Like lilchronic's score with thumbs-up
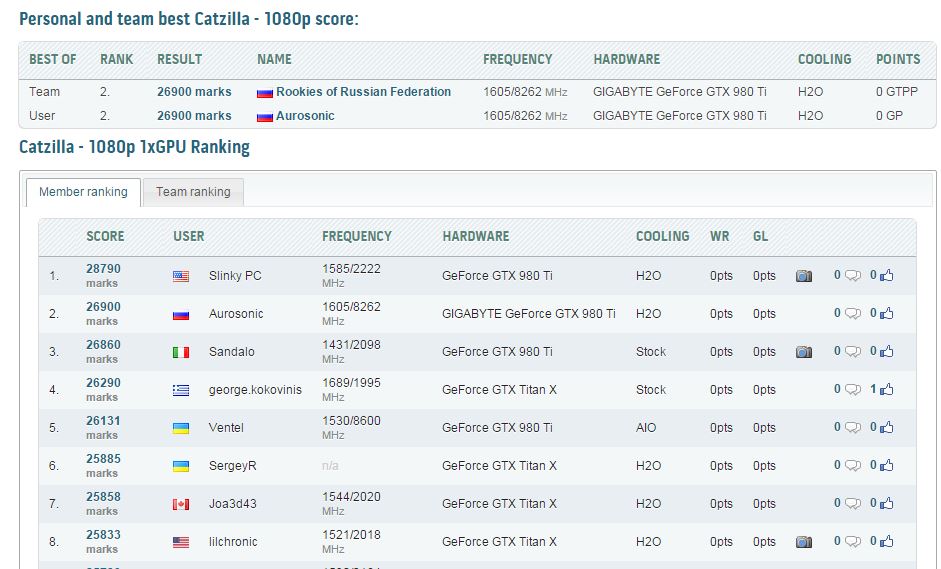Image resolution: width=941 pixels, height=569 pixels. pos(886,541)
